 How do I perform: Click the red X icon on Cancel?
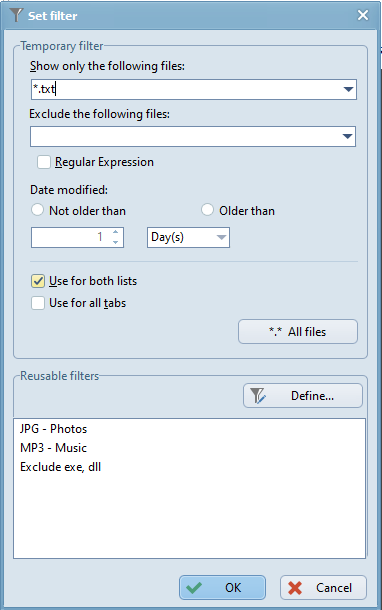[295, 588]
